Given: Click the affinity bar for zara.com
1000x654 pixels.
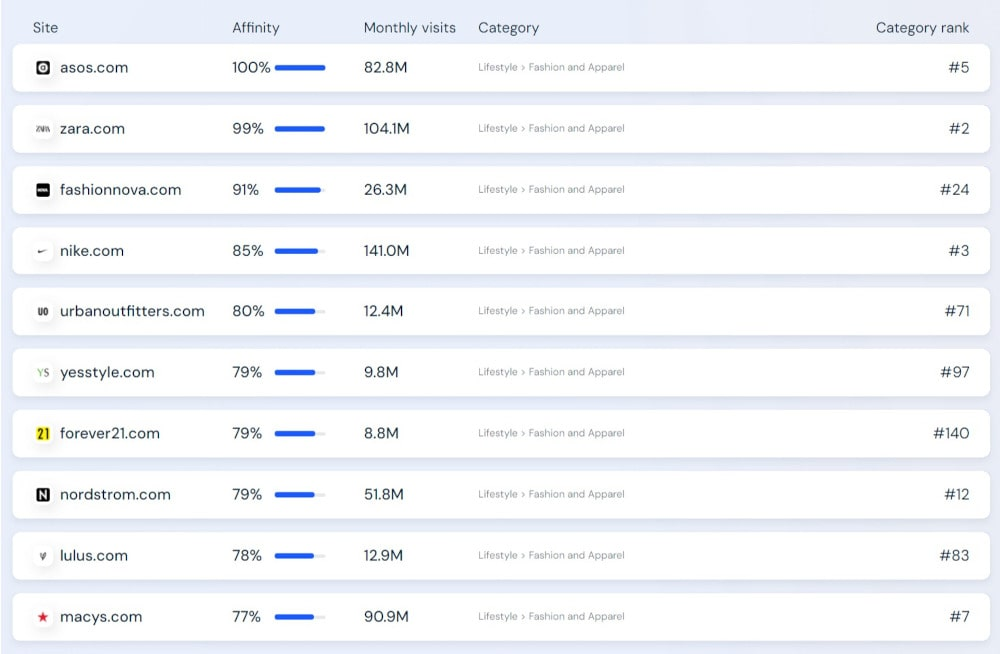Looking at the screenshot, I should (x=300, y=129).
